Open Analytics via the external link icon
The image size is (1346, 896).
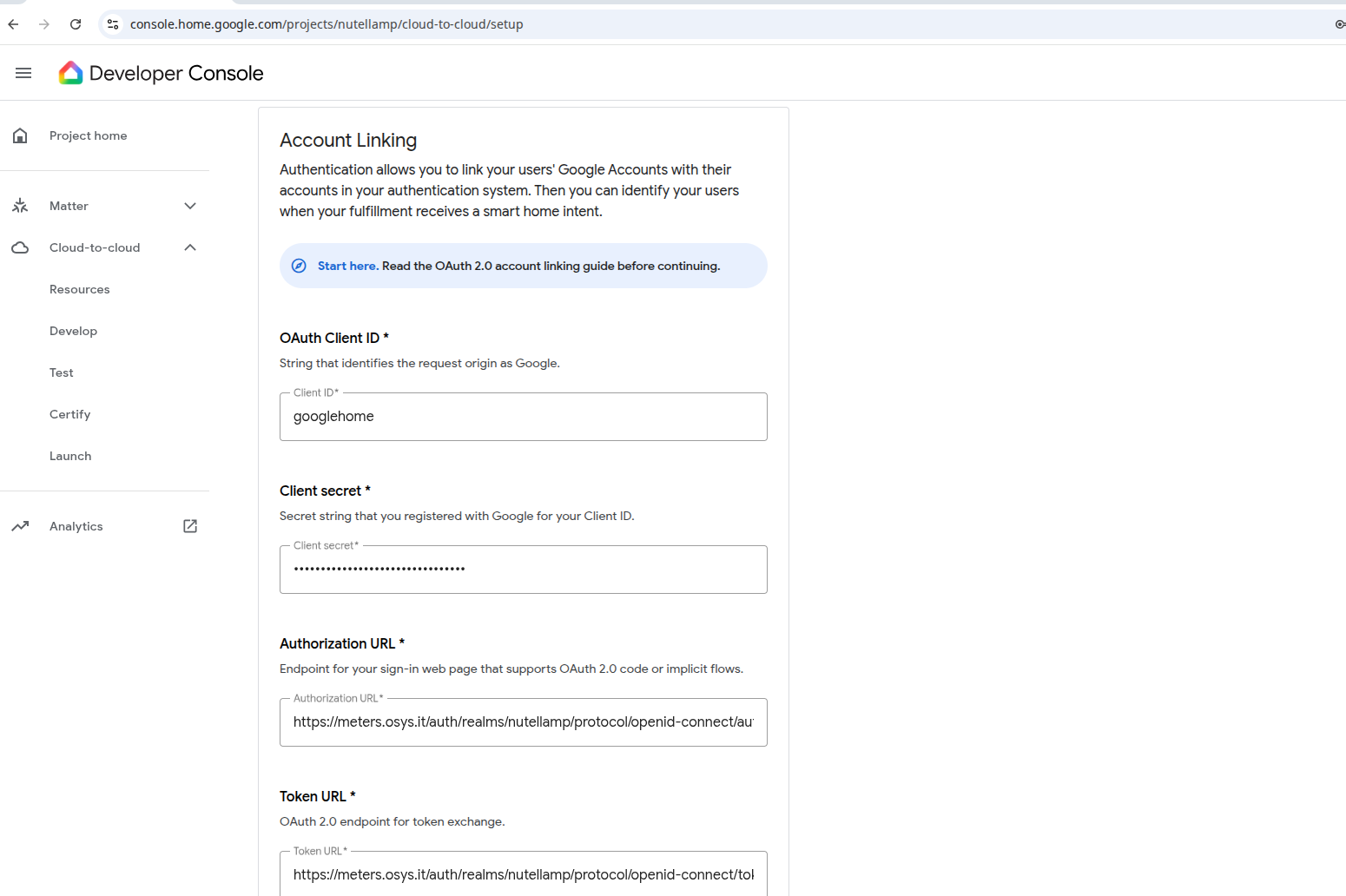click(190, 526)
